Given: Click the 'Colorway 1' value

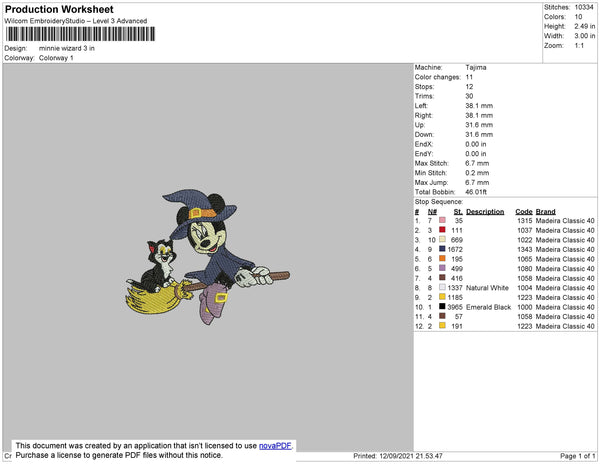Looking at the screenshot, I should pos(56,58).
